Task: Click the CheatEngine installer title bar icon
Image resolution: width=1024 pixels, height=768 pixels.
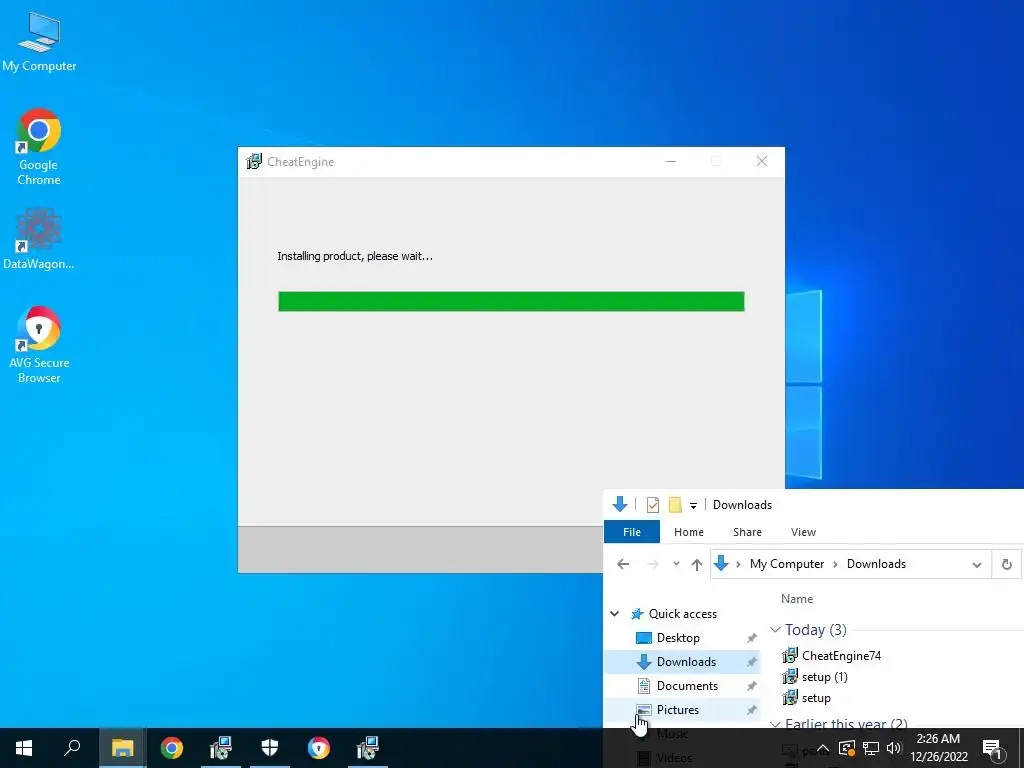Action: point(253,161)
